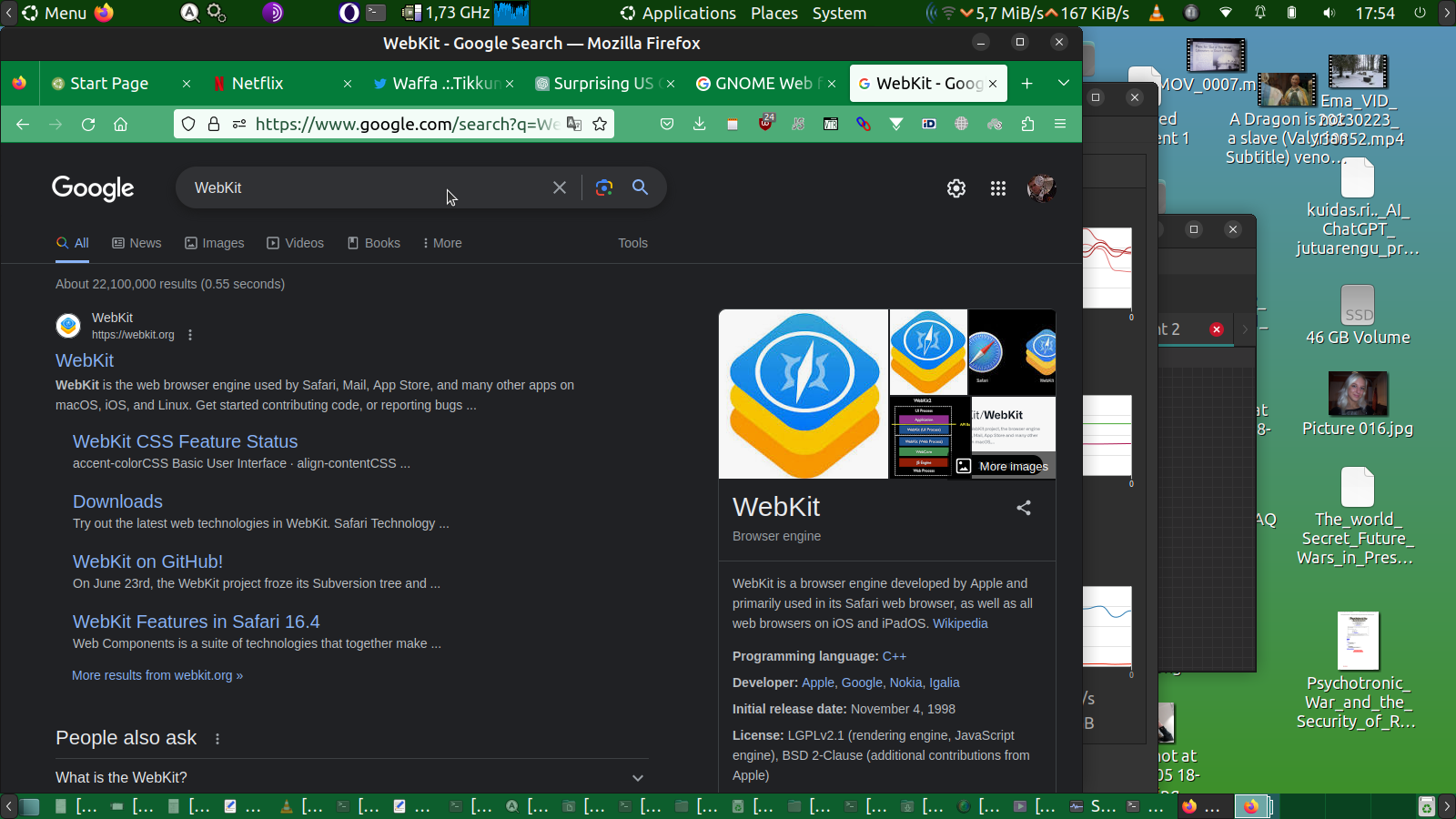Open the terminal launcher in top panel

click(x=376, y=13)
